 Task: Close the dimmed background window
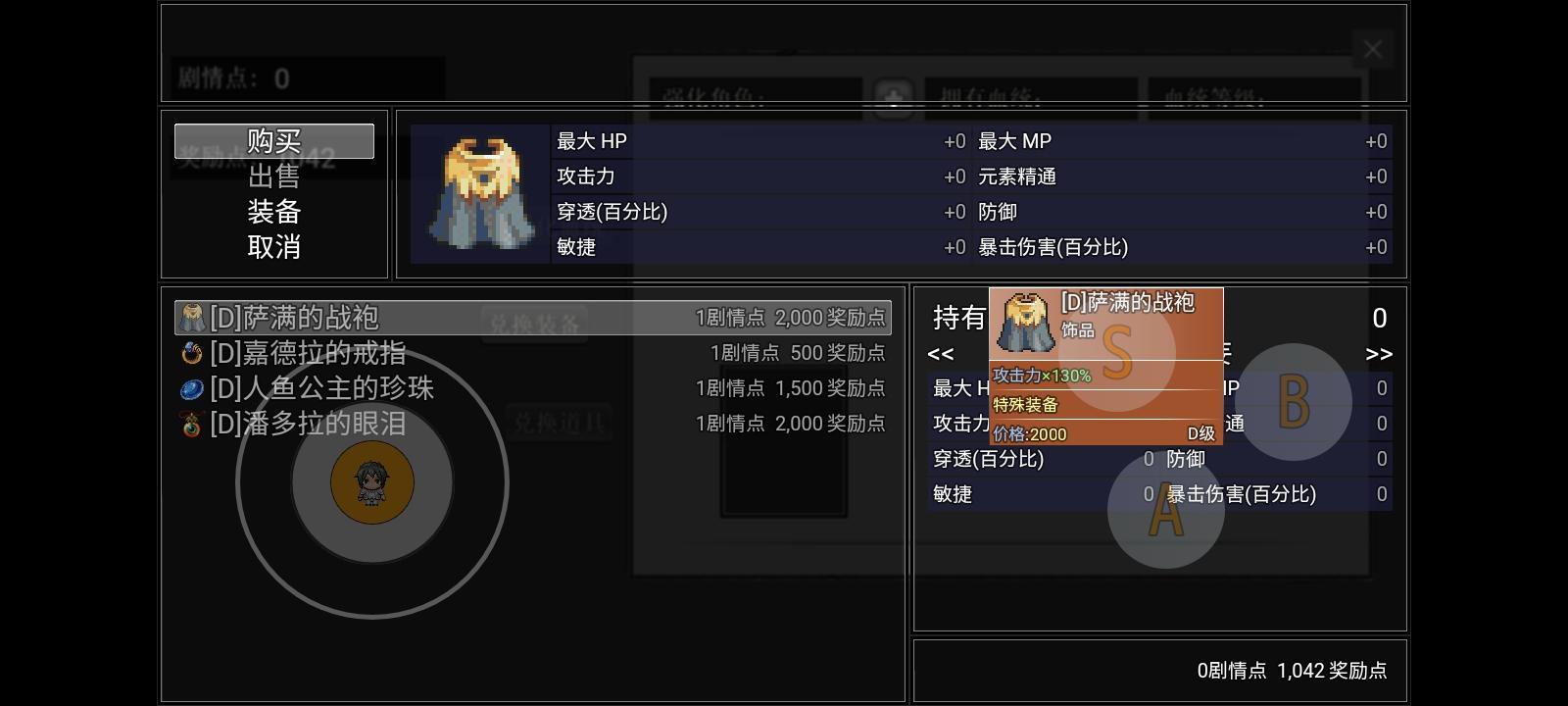click(1373, 49)
